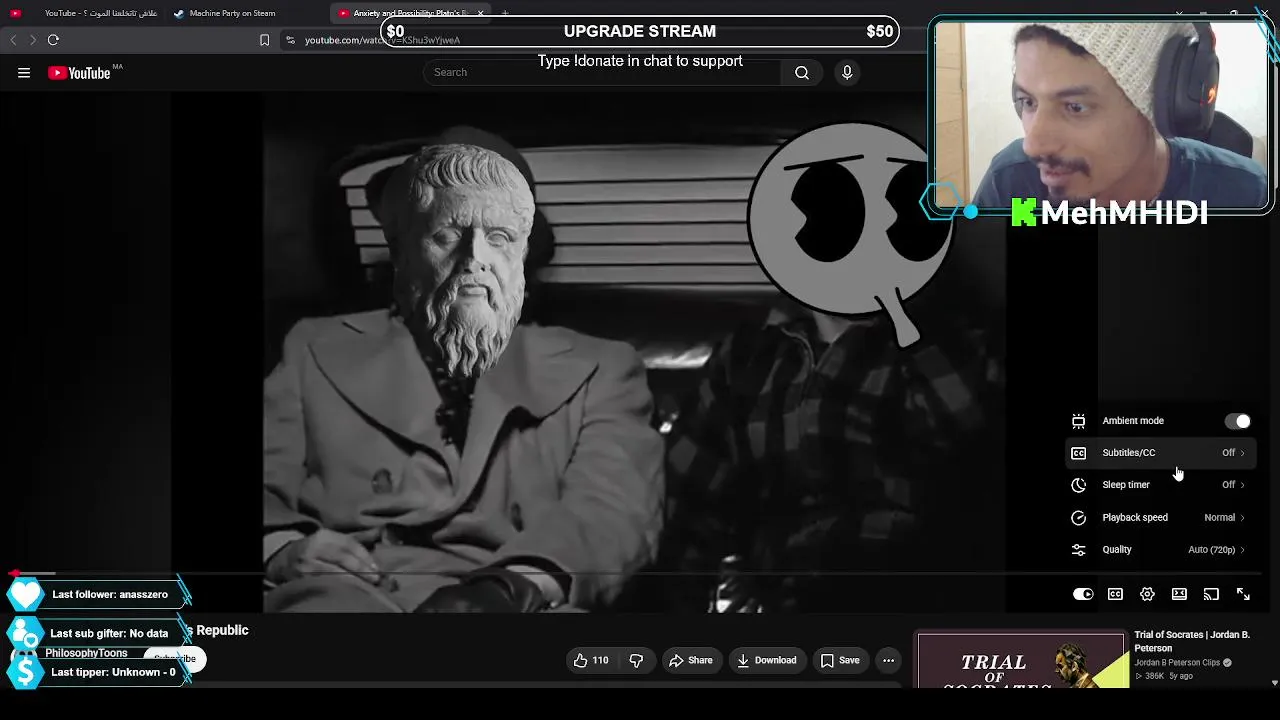Open Trial of Socrates recommended video title
This screenshot has height=720, width=1280.
(1192, 641)
